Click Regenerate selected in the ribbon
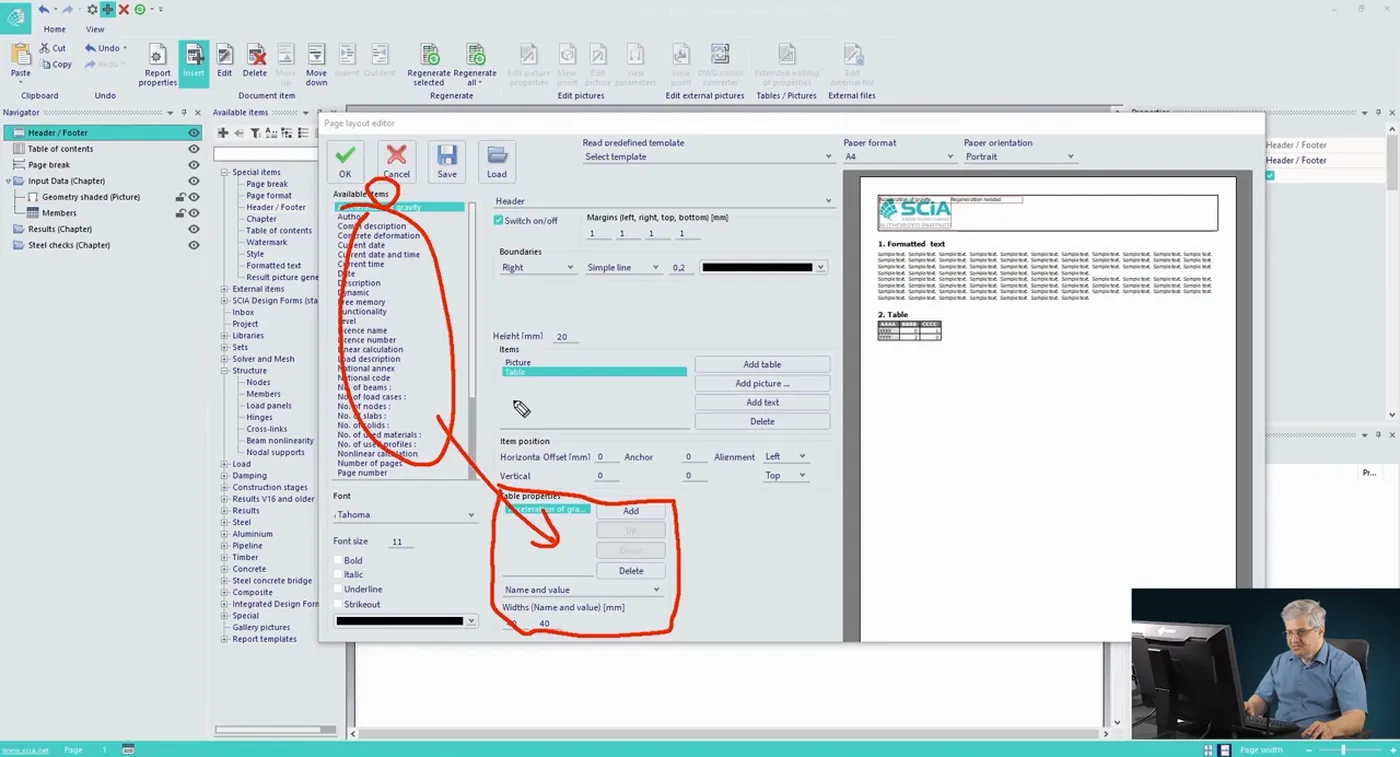Viewport: 1400px width, 757px height. pos(429,64)
